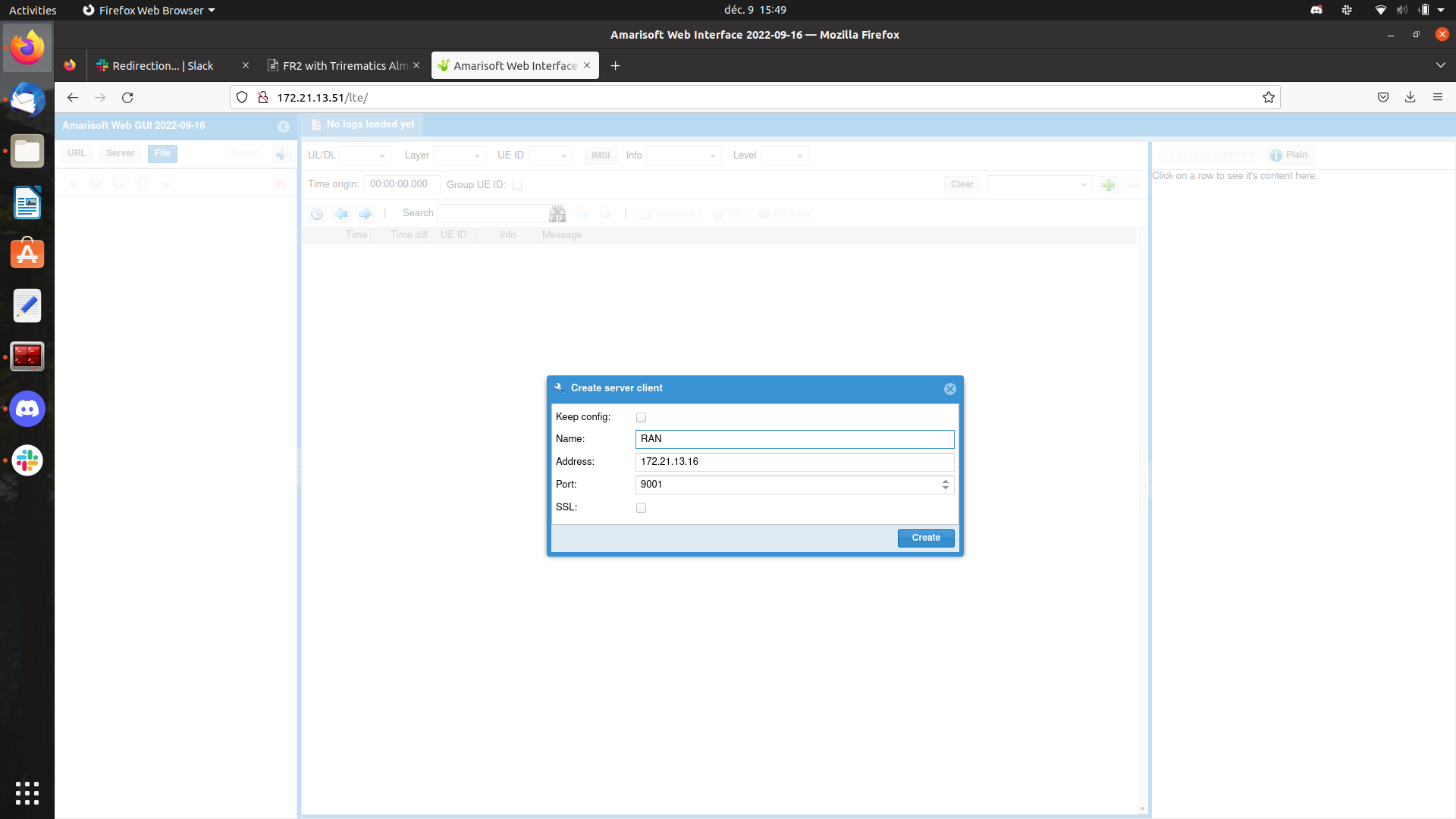This screenshot has width=1456, height=819.
Task: Click the Name input field
Action: click(x=794, y=439)
